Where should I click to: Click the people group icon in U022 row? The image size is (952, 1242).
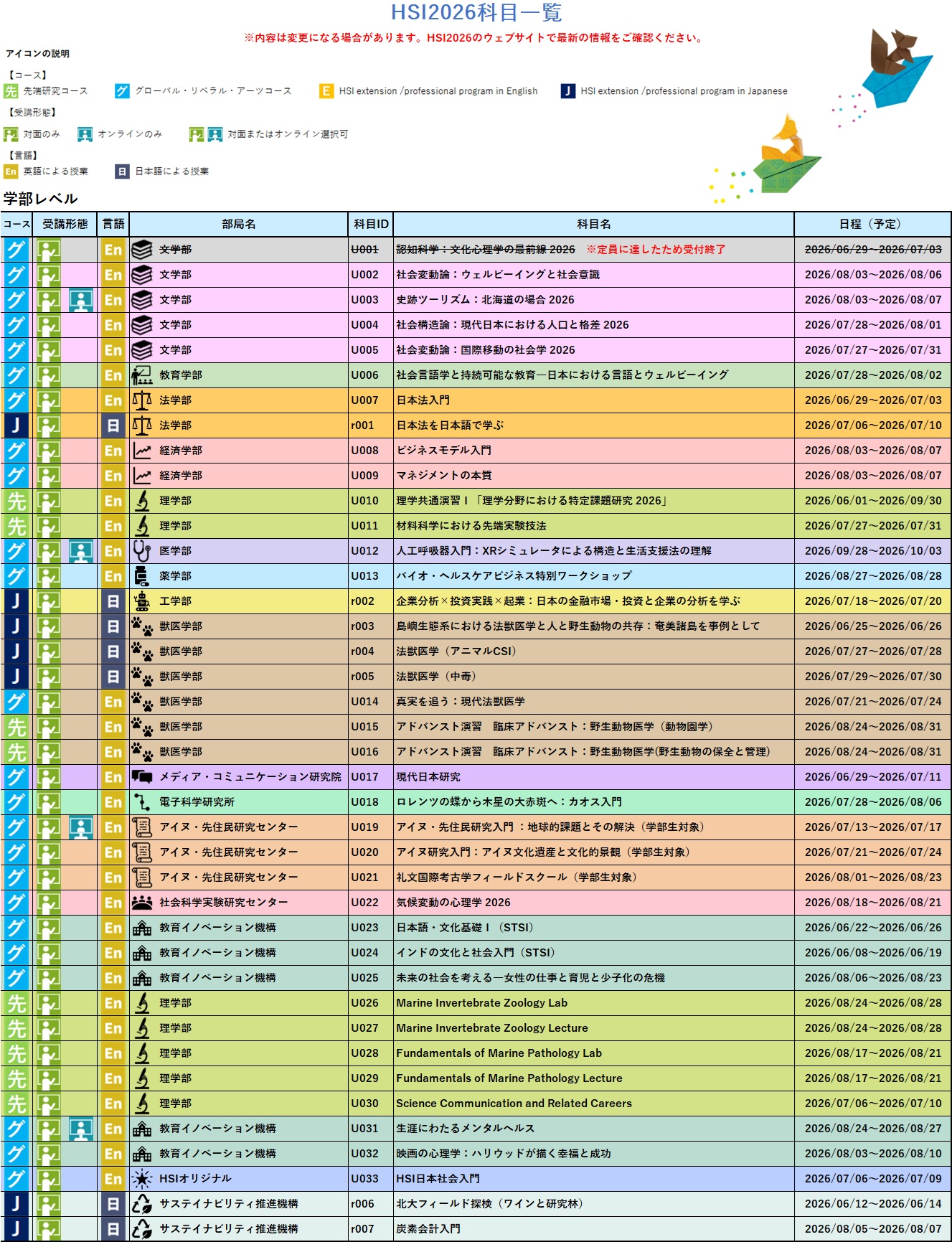point(142,903)
